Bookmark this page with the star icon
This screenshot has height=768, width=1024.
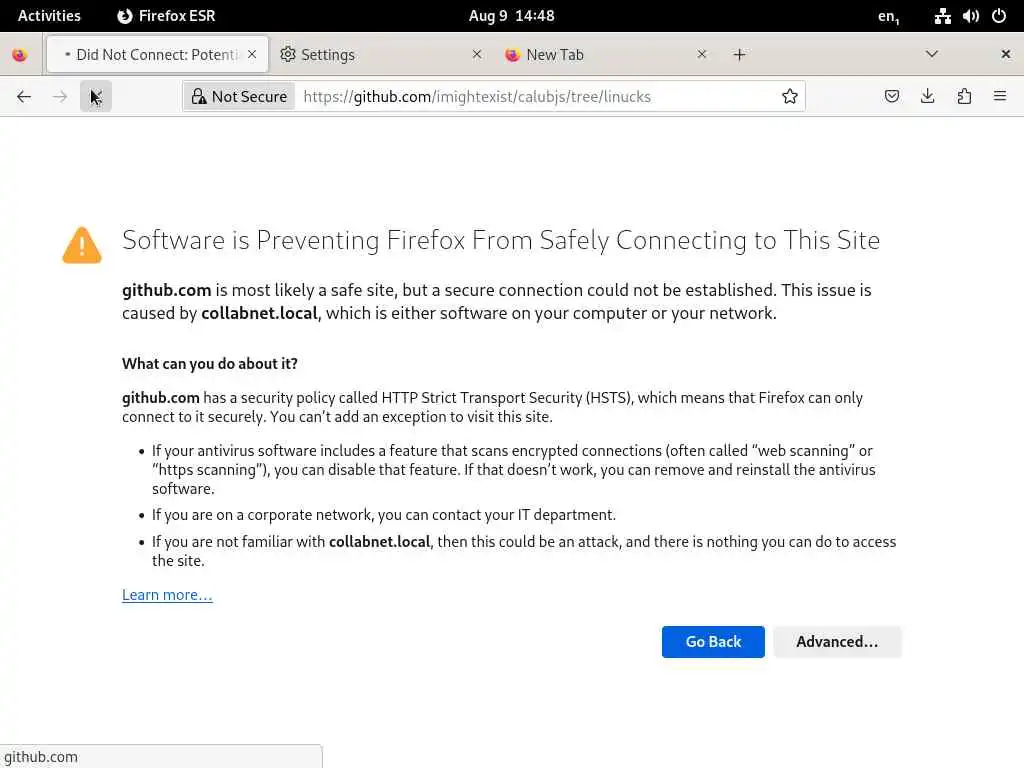pos(790,96)
